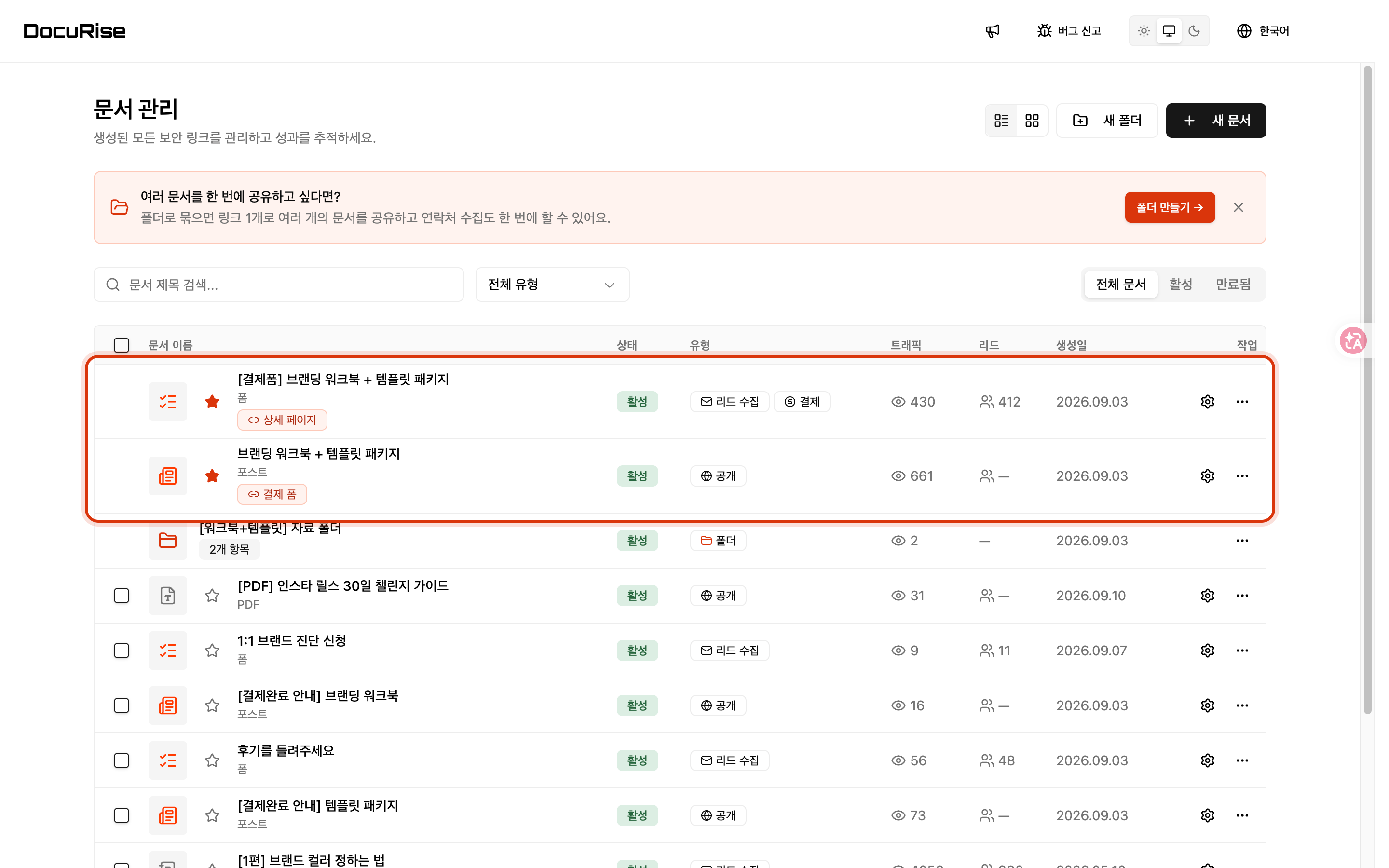Unstar the [결제폼] 브랜딩 워크북 form
This screenshot has height=868, width=1389.
coord(212,402)
